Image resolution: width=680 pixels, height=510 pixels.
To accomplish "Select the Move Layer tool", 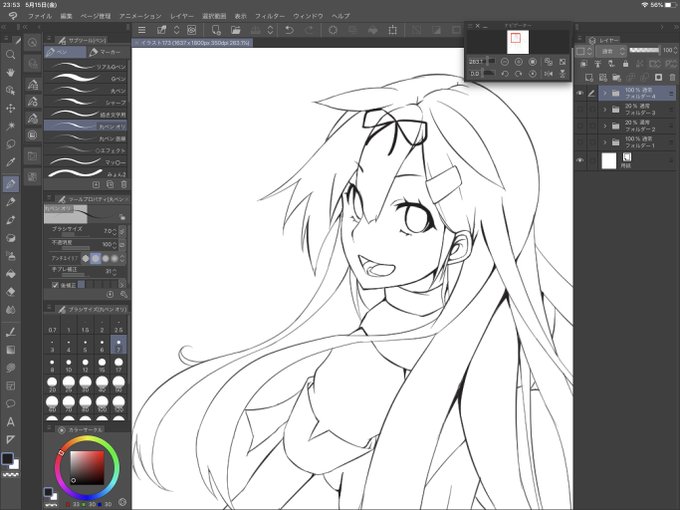I will (10, 108).
